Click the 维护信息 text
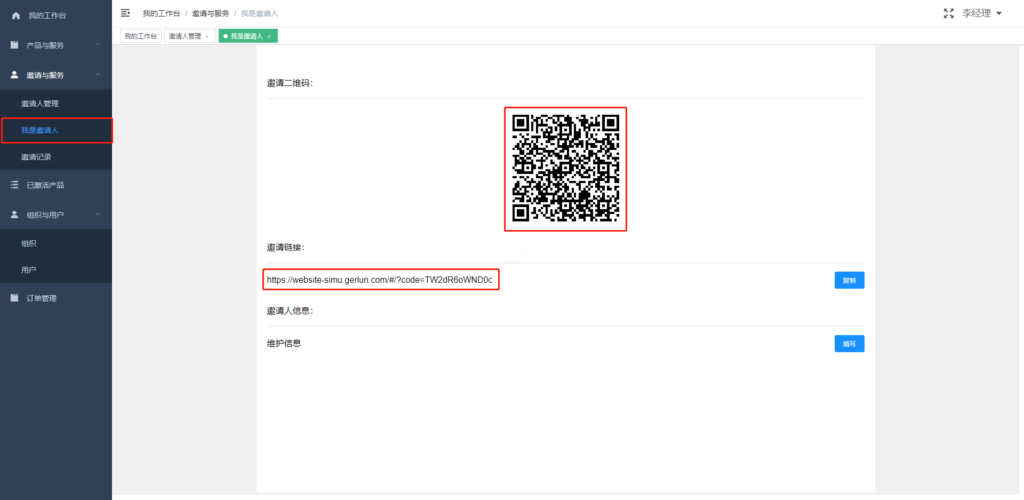Viewport: 1024px width, 500px height. coord(284,343)
